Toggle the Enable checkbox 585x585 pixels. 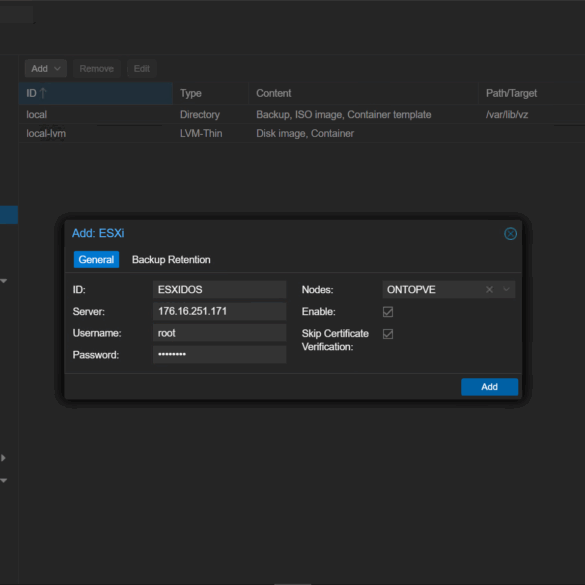pos(388,312)
